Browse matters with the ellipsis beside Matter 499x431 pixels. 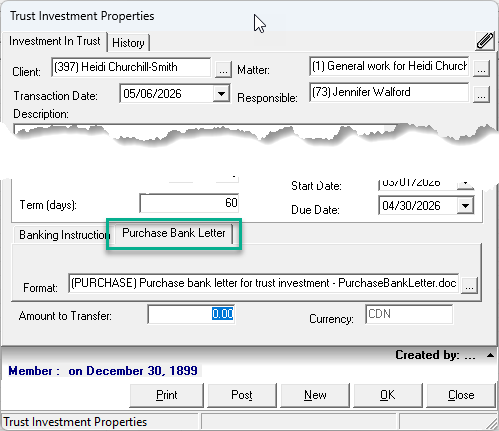tap(481, 68)
